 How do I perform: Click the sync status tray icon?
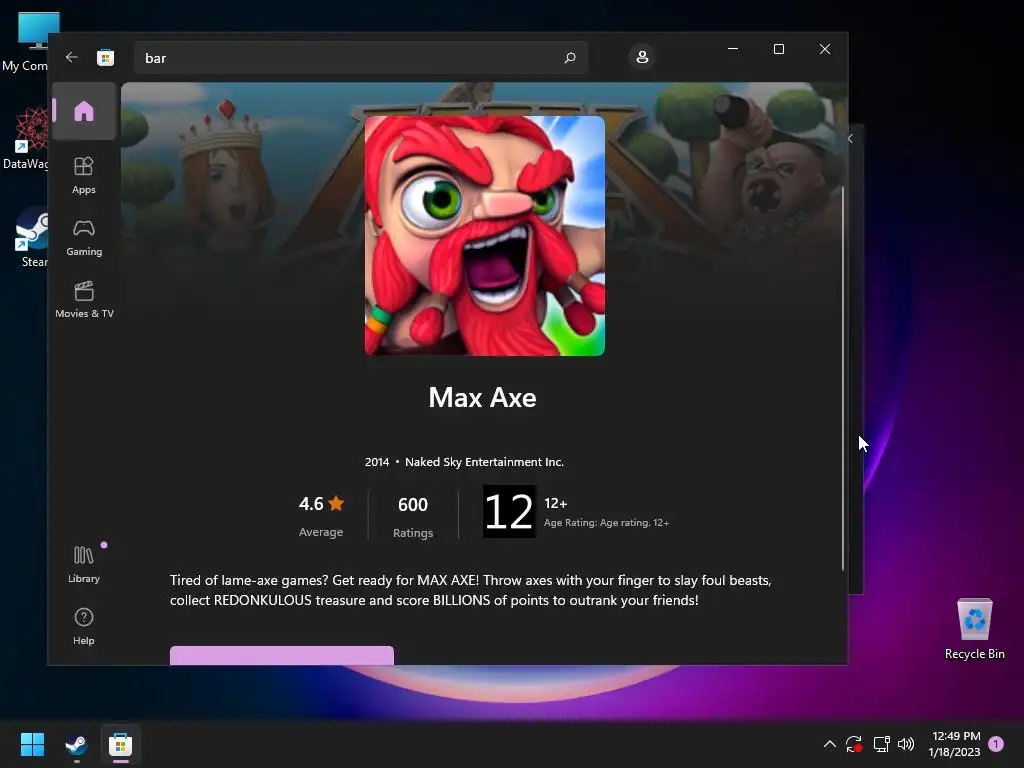(854, 744)
